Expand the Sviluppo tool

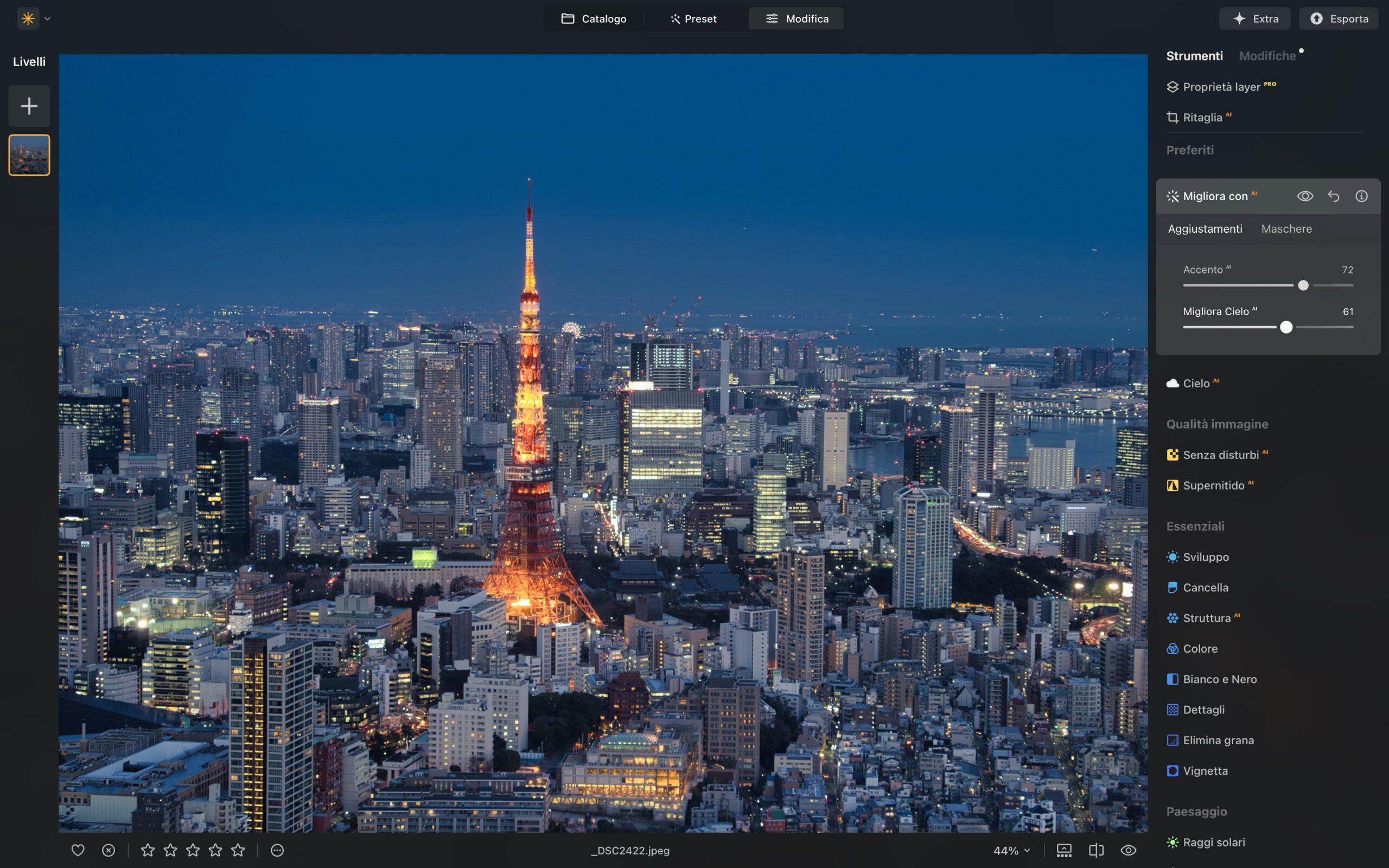(1205, 557)
